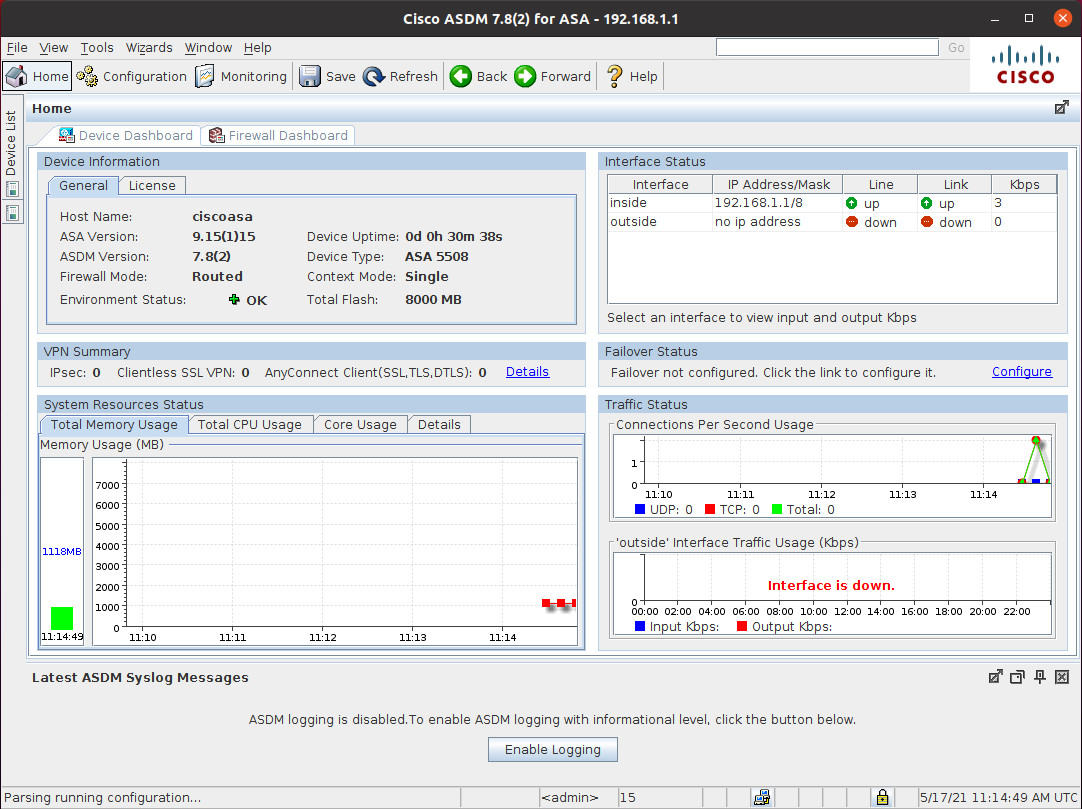Sort by Interface column header
This screenshot has width=1082, height=809.
660,184
